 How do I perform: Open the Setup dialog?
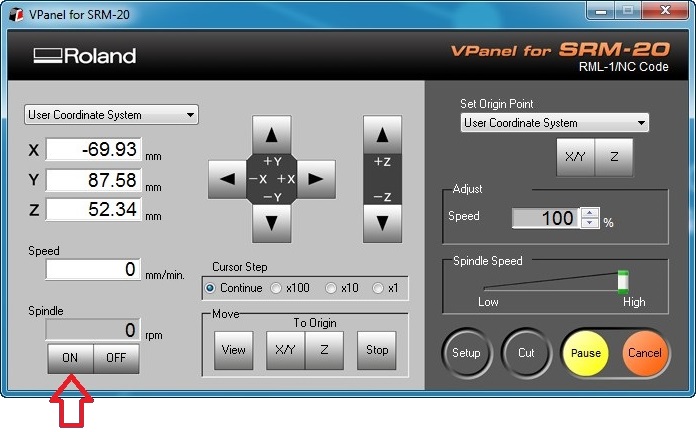pos(467,353)
